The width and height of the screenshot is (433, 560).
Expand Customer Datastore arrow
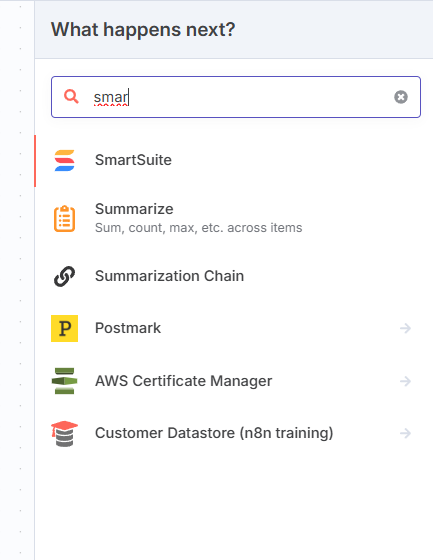click(405, 434)
